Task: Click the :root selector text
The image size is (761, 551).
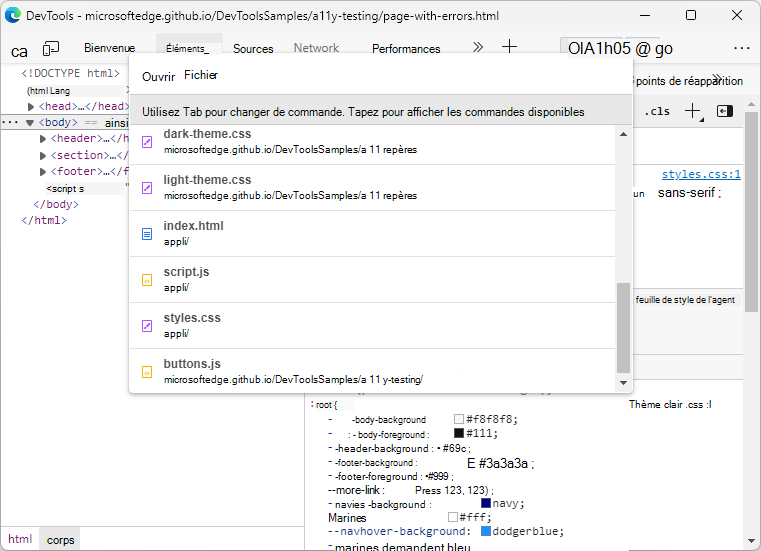Action: click(324, 404)
